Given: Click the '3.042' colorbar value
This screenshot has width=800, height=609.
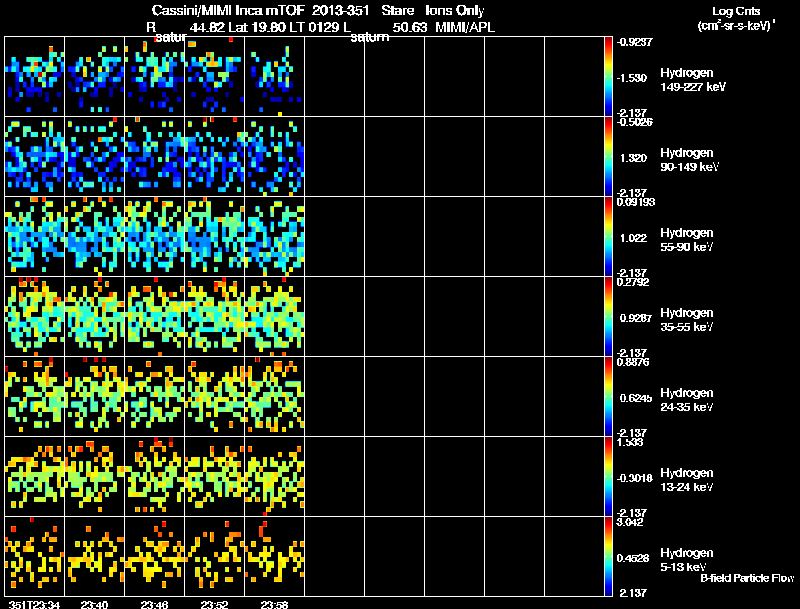Looking at the screenshot, I should pyautogui.click(x=630, y=522).
